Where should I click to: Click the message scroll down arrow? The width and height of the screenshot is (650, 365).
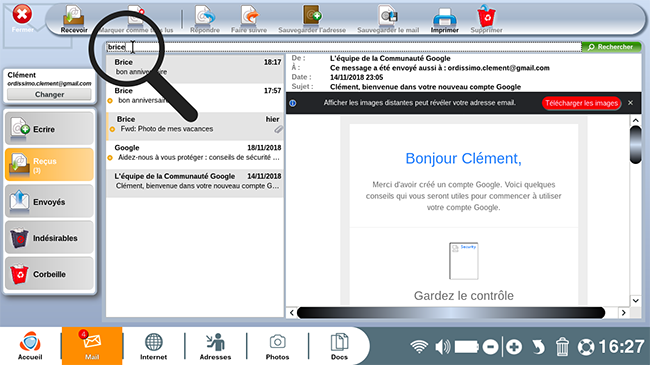click(x=635, y=300)
